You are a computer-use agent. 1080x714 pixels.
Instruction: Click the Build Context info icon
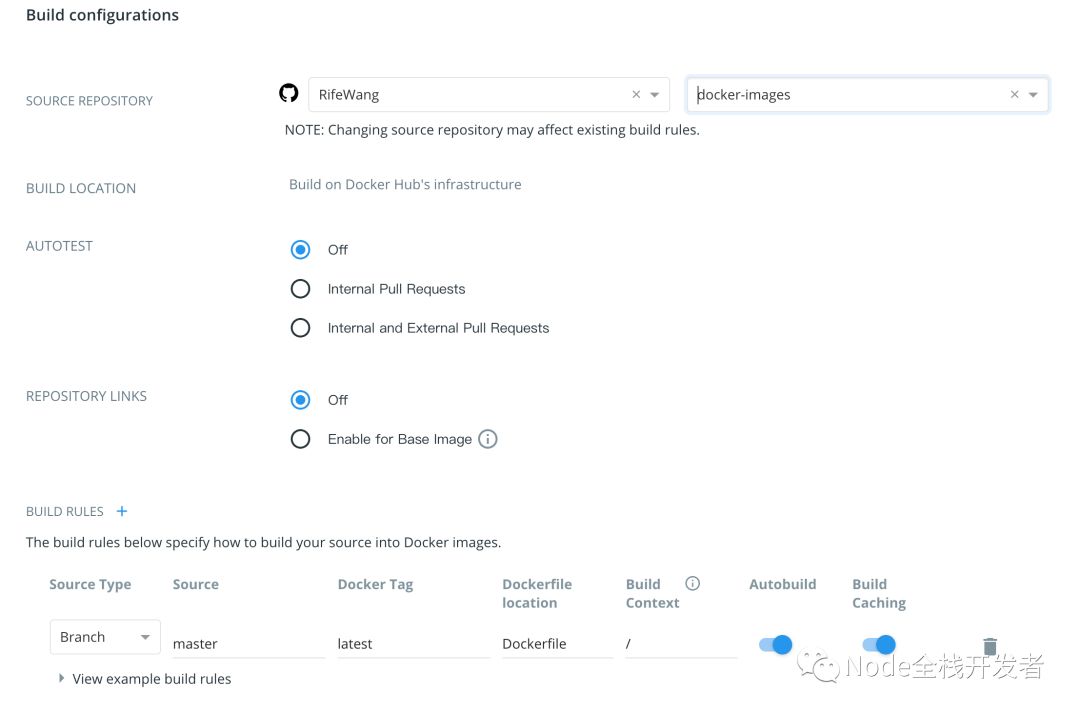(x=692, y=584)
